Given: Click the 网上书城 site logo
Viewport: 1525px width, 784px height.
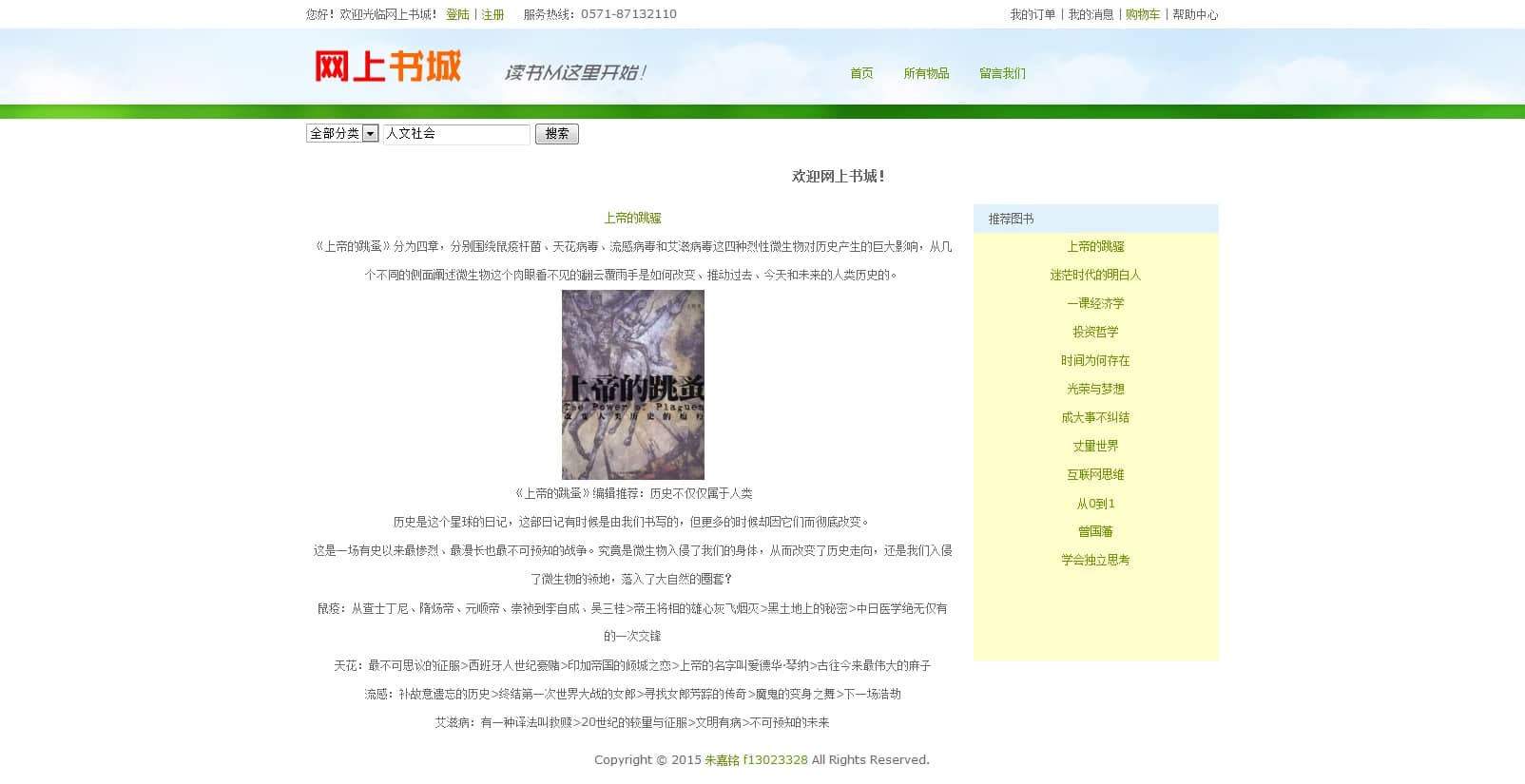Looking at the screenshot, I should pos(388,67).
